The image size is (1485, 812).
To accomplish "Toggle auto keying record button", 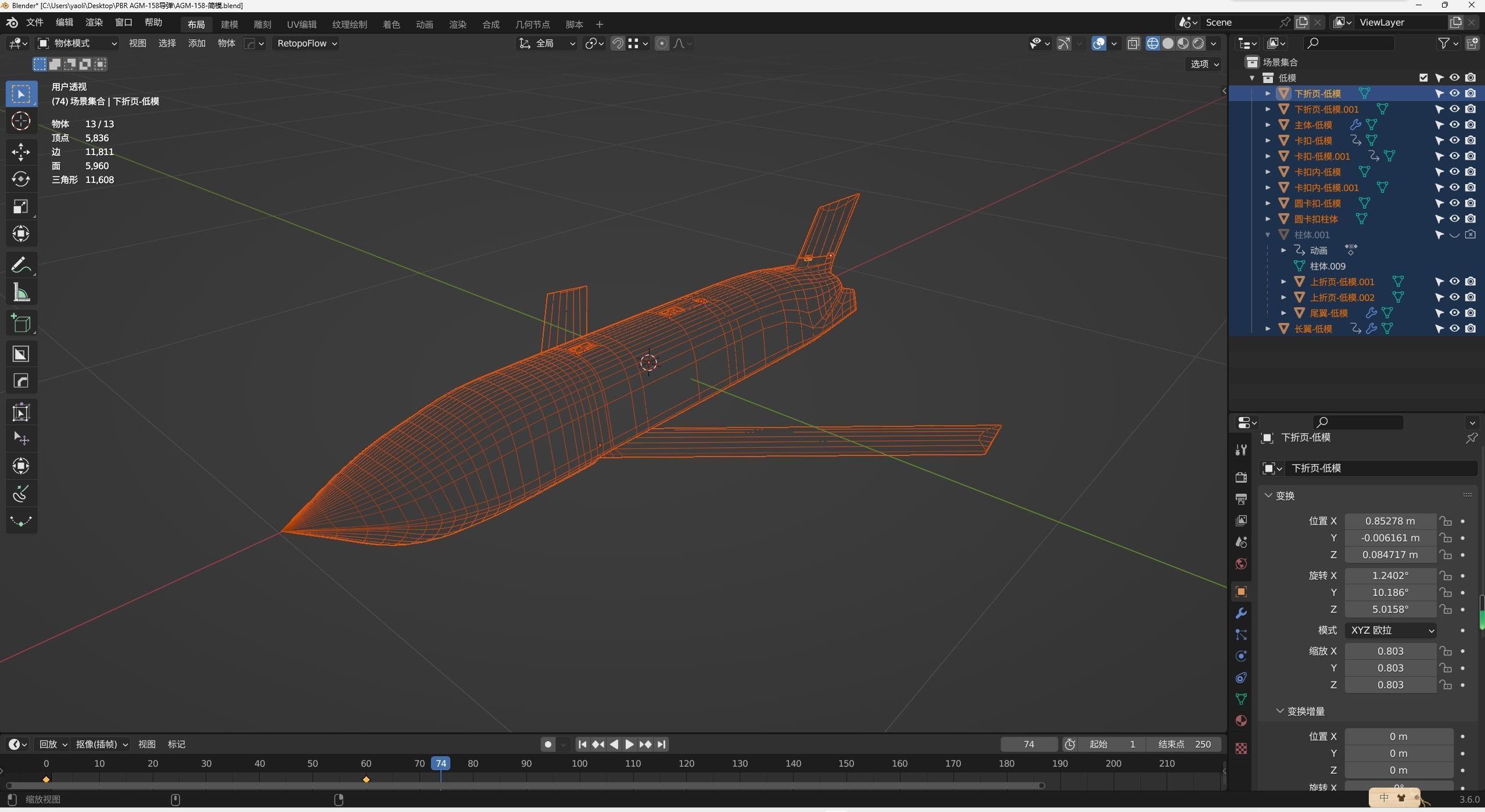I will (x=547, y=744).
